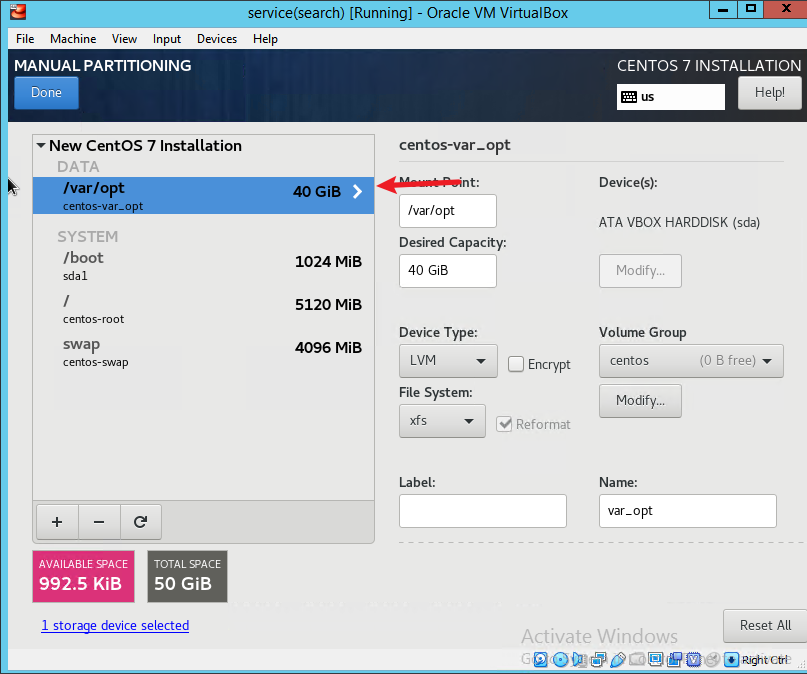Viewport: 807px width, 674px height.
Task: Click the centos-var_opt heading on the right
Action: click(x=455, y=146)
